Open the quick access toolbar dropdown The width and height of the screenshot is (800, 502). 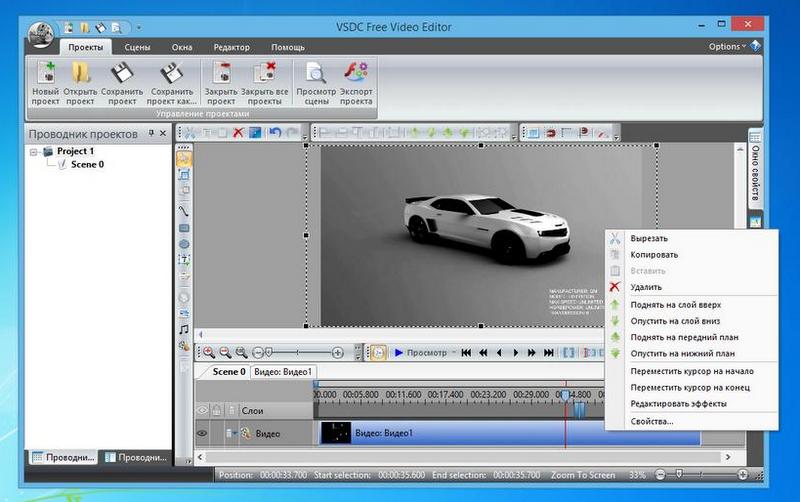[x=139, y=28]
